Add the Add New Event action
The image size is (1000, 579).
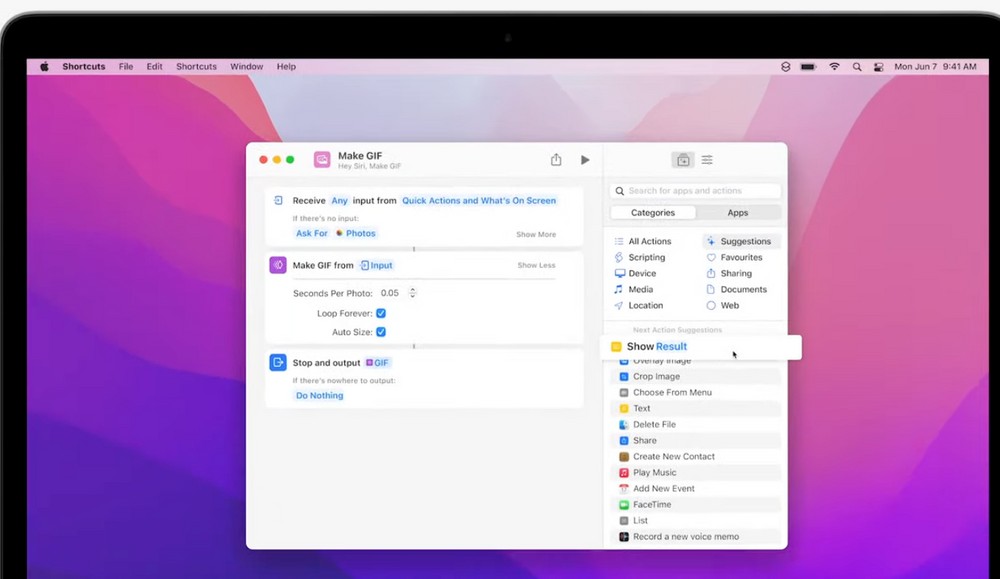(695, 488)
